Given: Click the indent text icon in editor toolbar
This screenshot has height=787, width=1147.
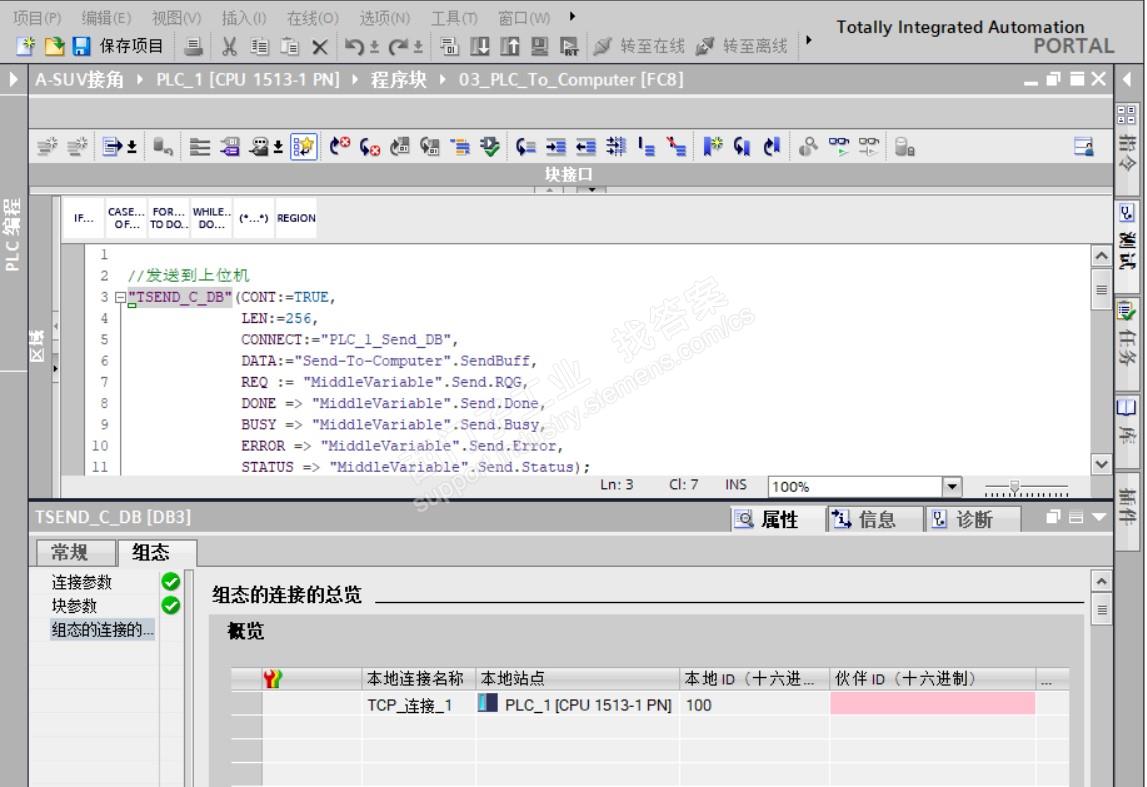Looking at the screenshot, I should (x=556, y=147).
